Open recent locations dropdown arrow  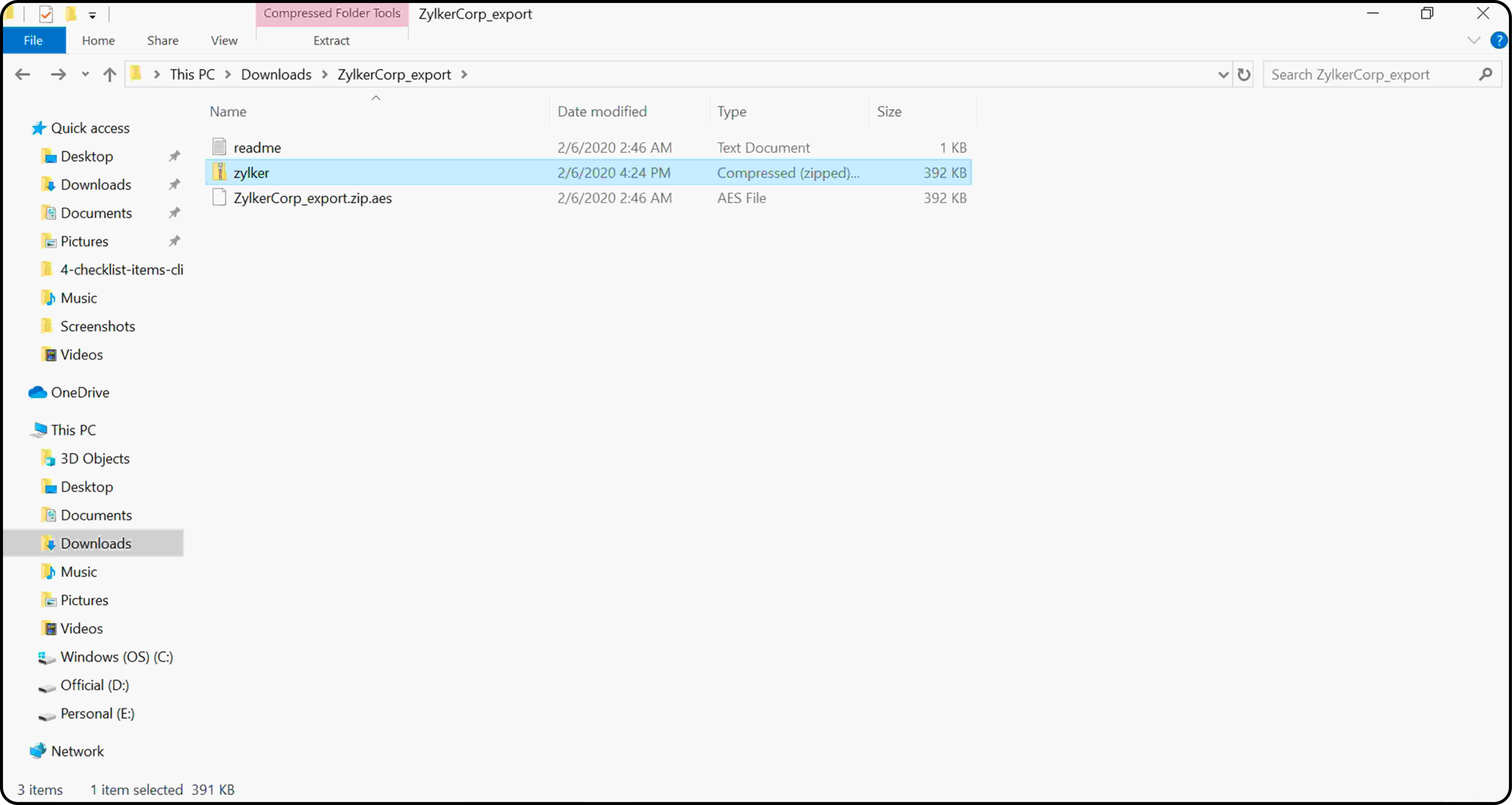coord(86,75)
